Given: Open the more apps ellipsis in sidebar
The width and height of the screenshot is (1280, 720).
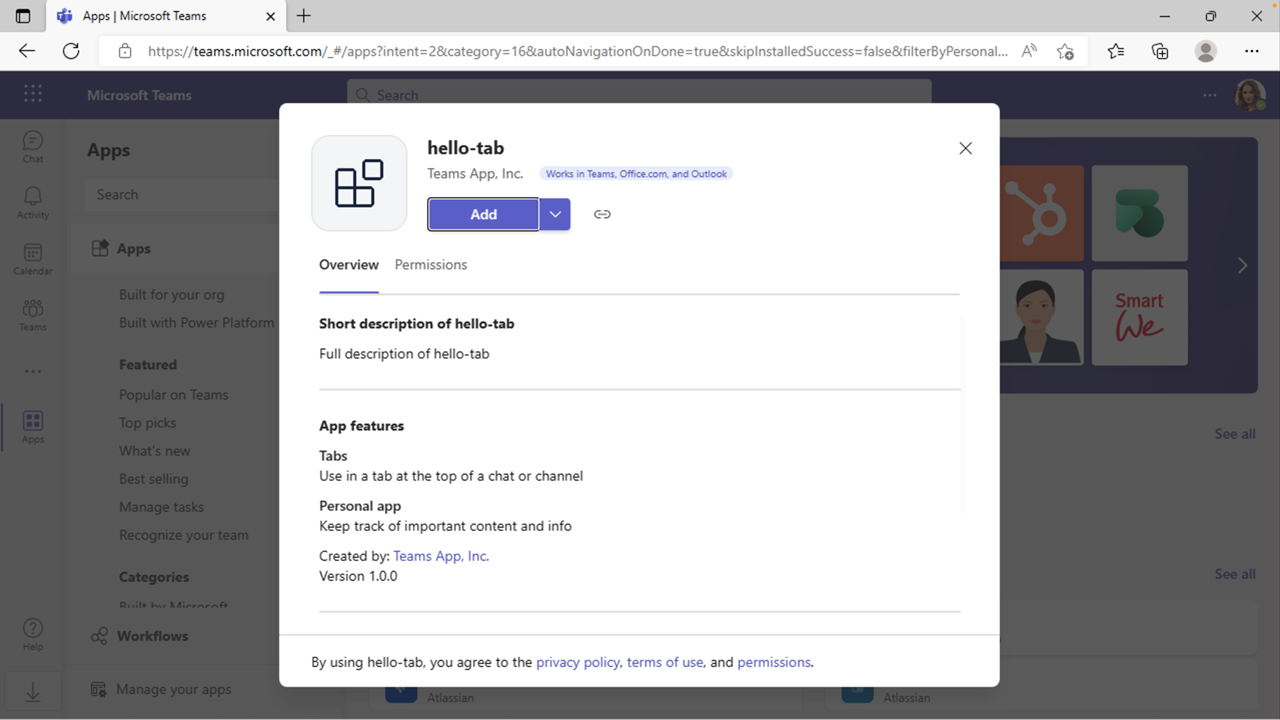Looking at the screenshot, I should pos(33,371).
